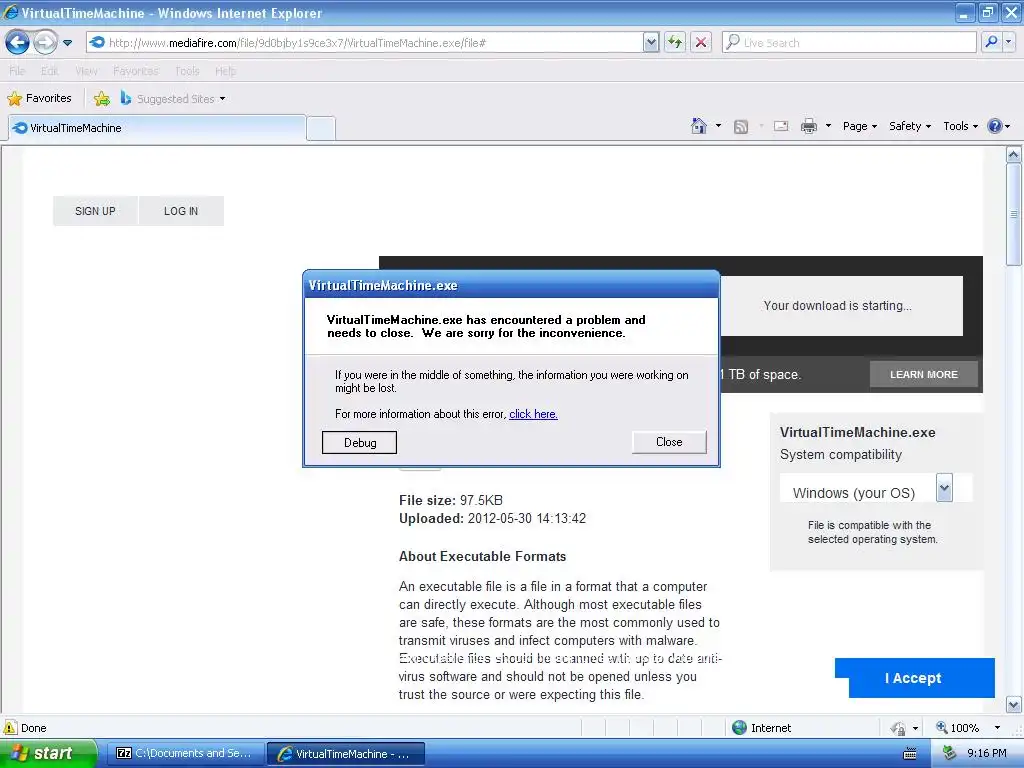Open the View menu

(x=86, y=71)
